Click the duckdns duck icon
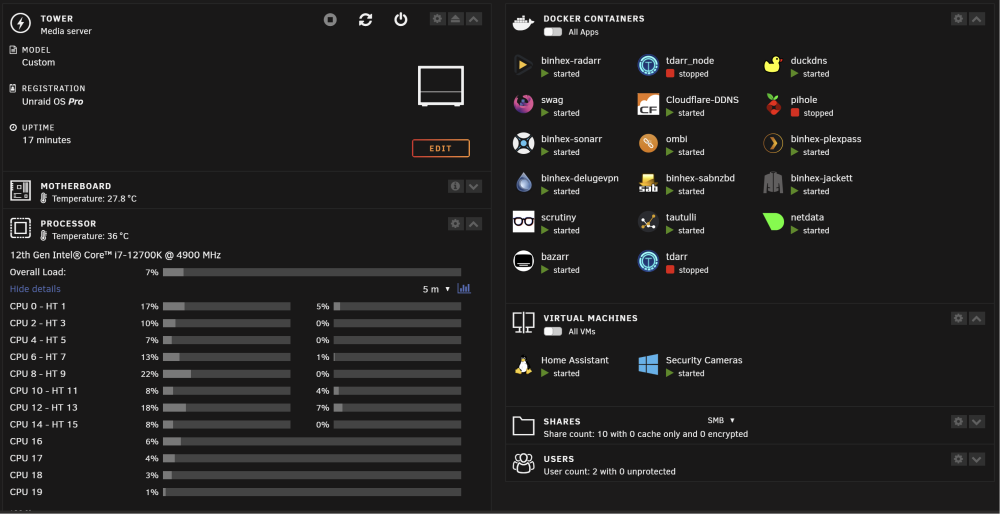Screen dimensions: 1000x514 click(x=773, y=65)
